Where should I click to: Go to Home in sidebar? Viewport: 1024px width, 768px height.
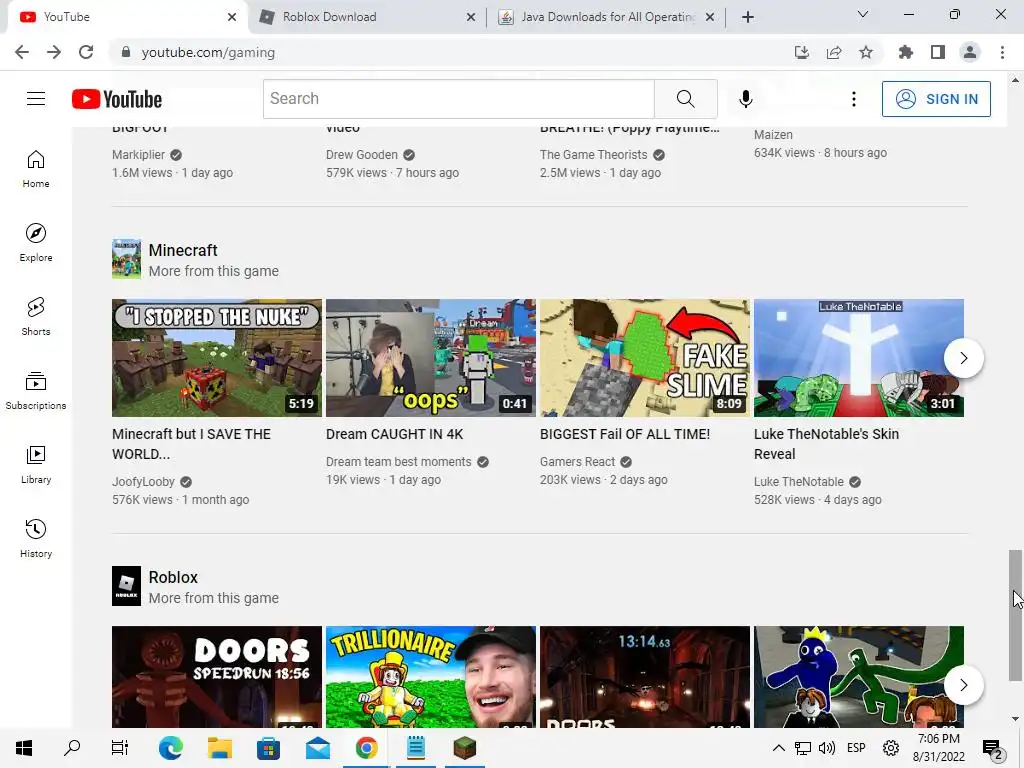36,168
